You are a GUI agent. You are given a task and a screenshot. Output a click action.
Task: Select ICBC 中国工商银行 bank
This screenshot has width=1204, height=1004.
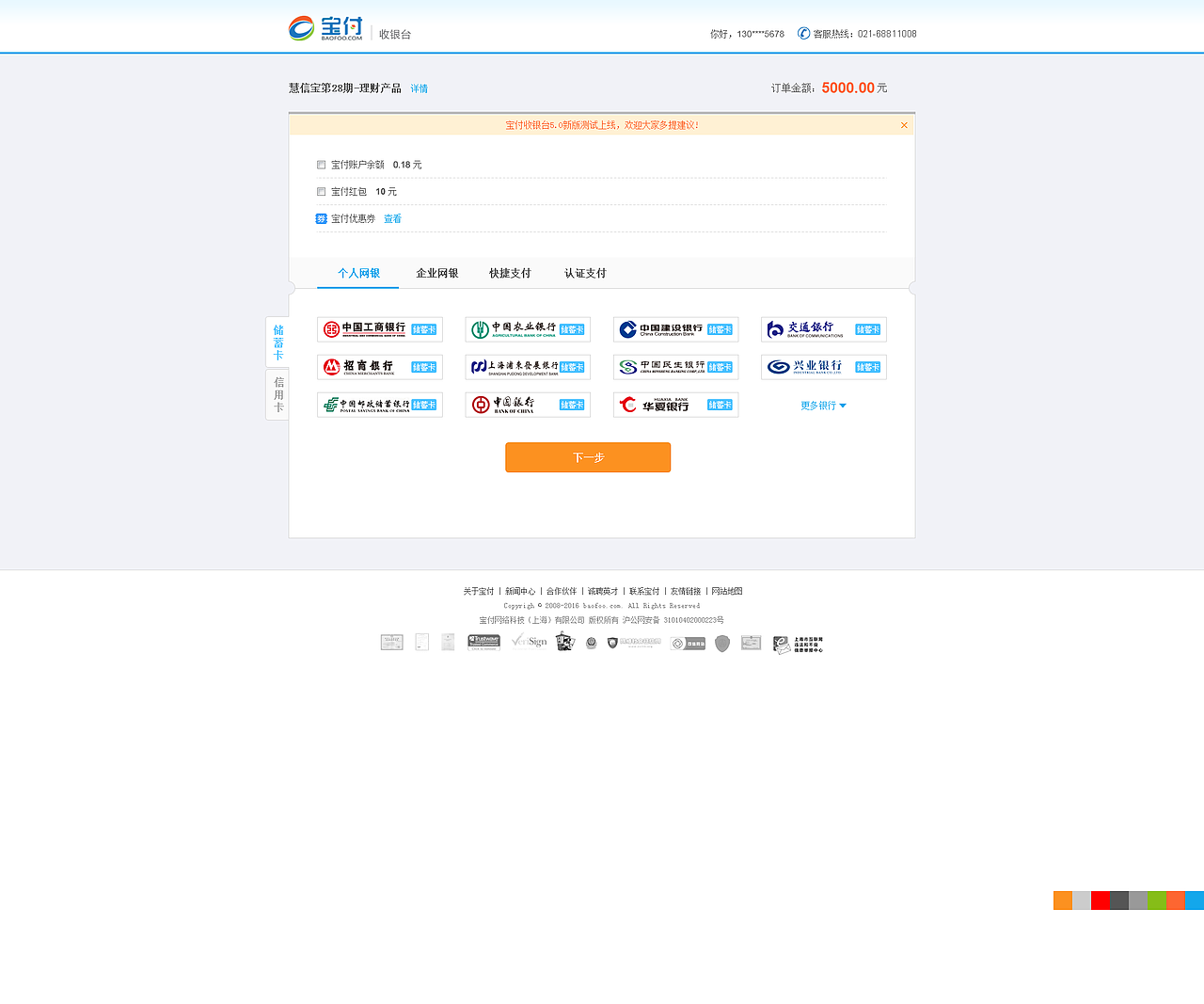[x=380, y=329]
